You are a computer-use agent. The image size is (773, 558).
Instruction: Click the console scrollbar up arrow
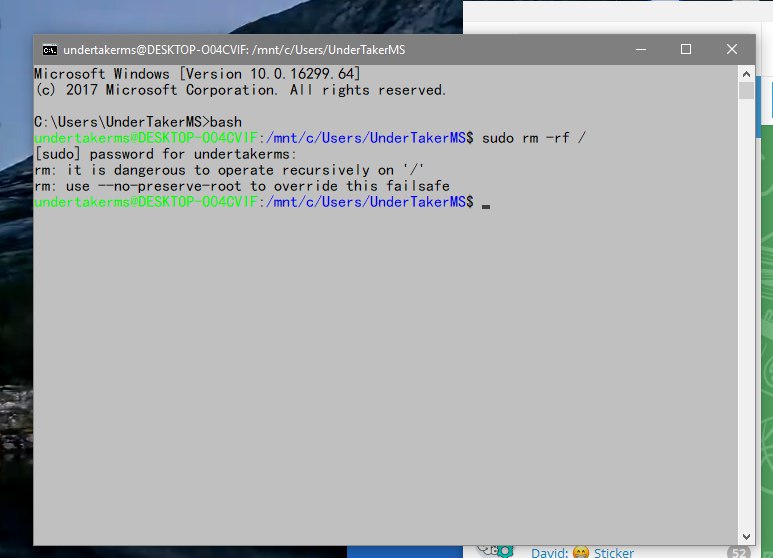tap(746, 74)
